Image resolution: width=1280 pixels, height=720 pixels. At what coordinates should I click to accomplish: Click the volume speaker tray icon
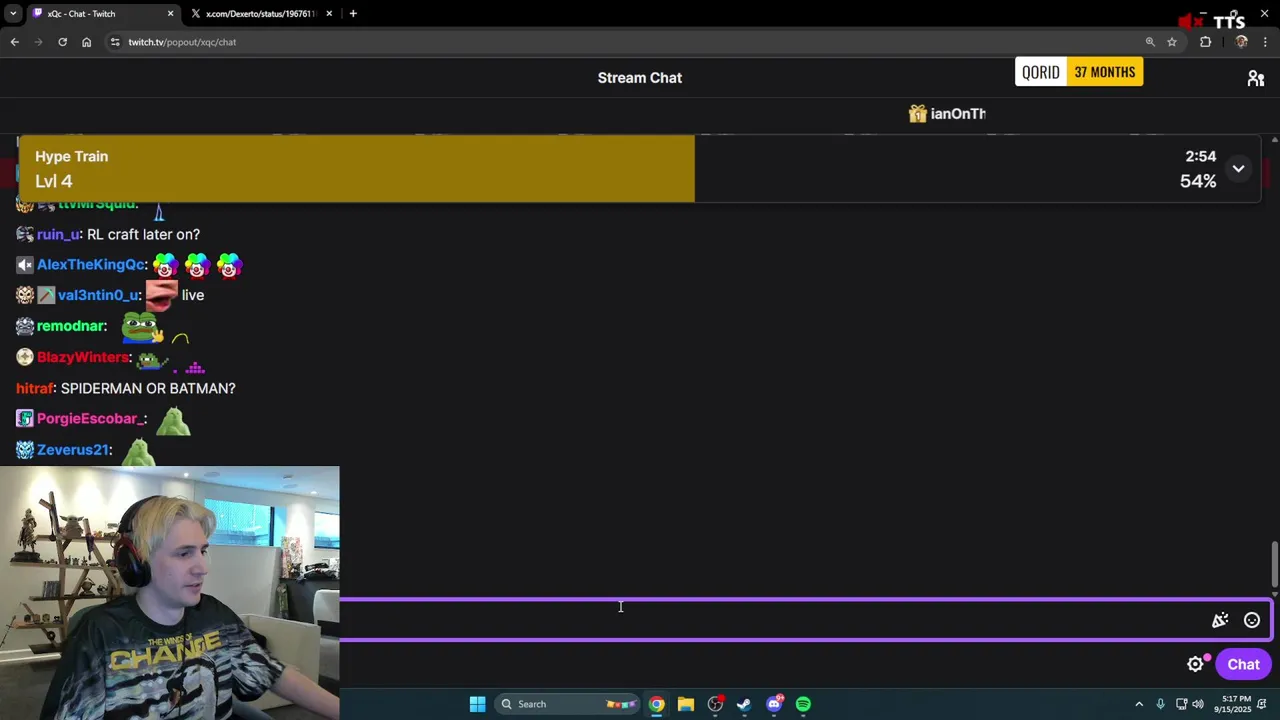[x=1198, y=704]
